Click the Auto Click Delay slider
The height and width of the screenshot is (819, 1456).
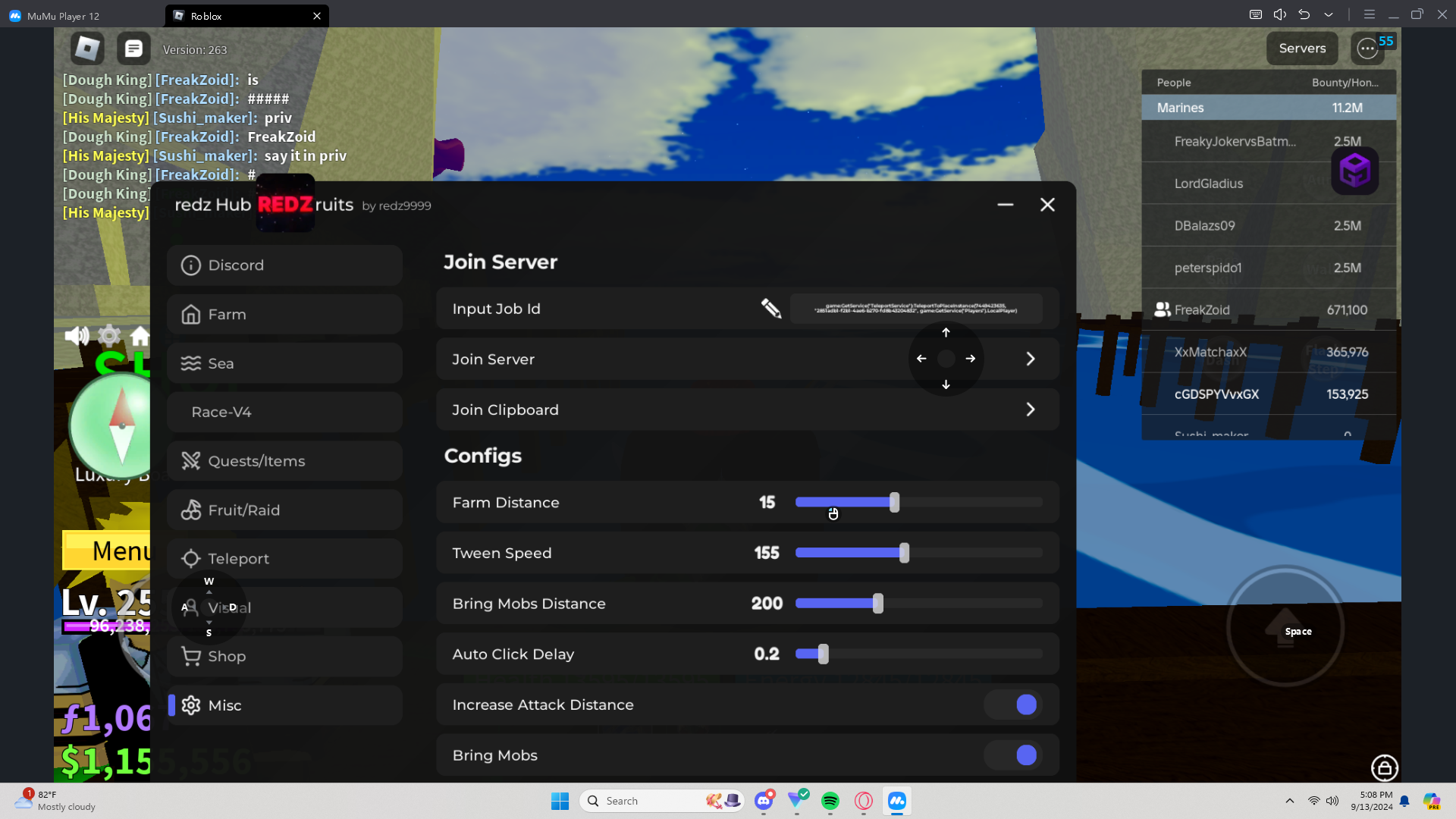click(x=919, y=654)
